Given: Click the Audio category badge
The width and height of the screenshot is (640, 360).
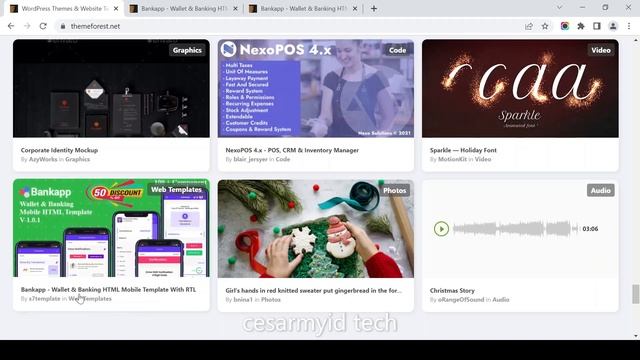Looking at the screenshot, I should [601, 190].
